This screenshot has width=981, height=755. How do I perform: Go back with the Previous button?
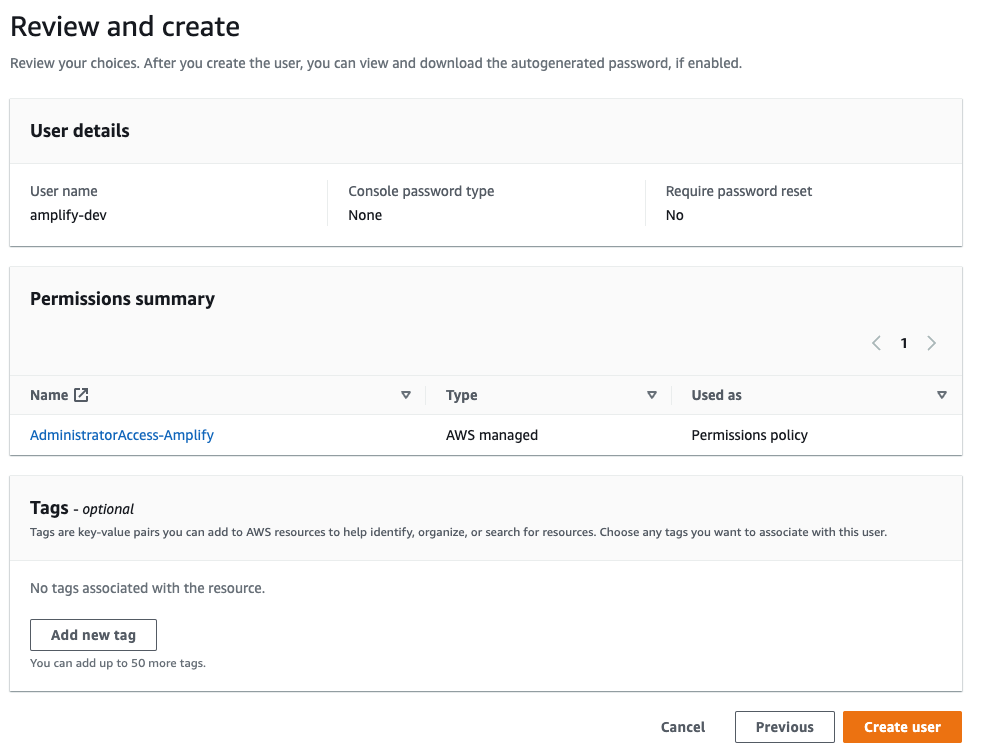point(785,727)
